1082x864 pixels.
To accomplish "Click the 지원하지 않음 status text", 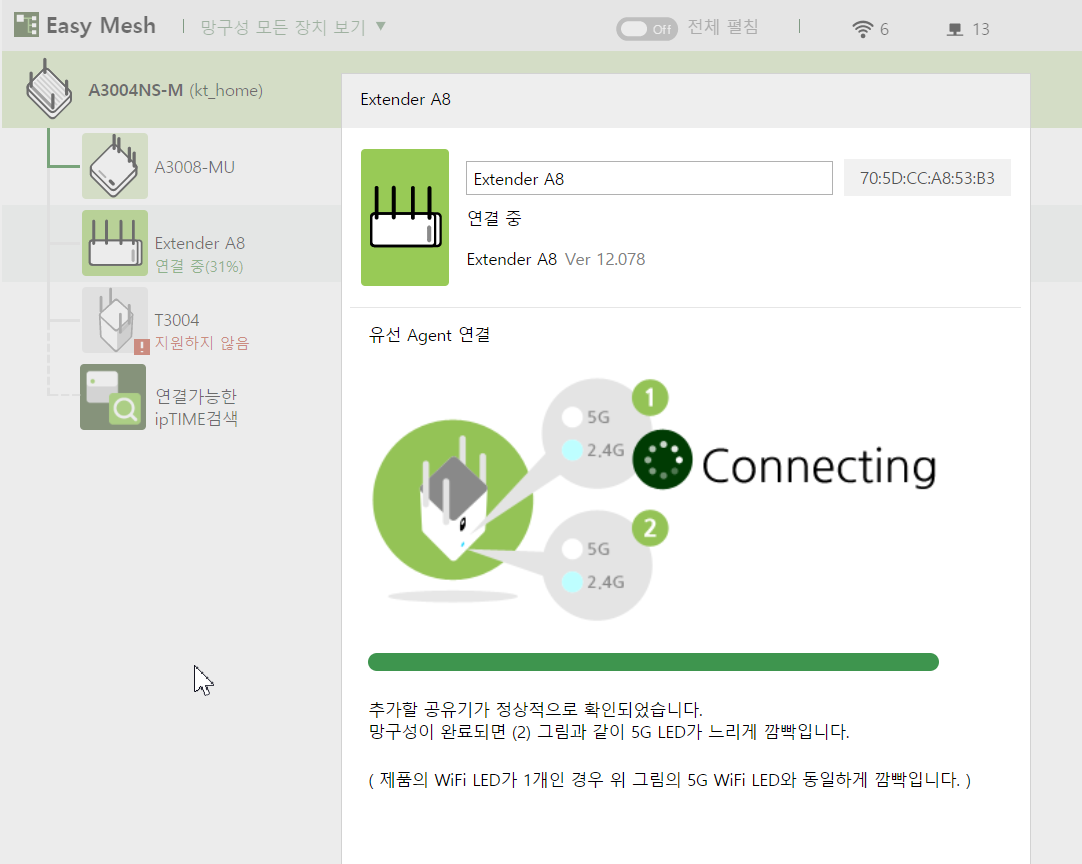I will click(201, 343).
